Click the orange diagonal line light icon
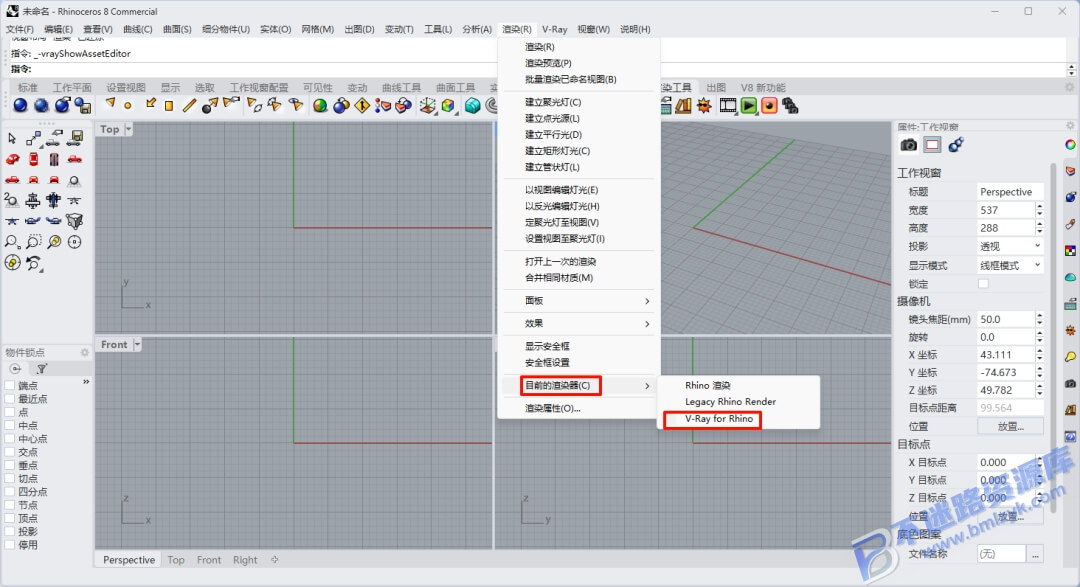The height and width of the screenshot is (587, 1080). tap(189, 105)
